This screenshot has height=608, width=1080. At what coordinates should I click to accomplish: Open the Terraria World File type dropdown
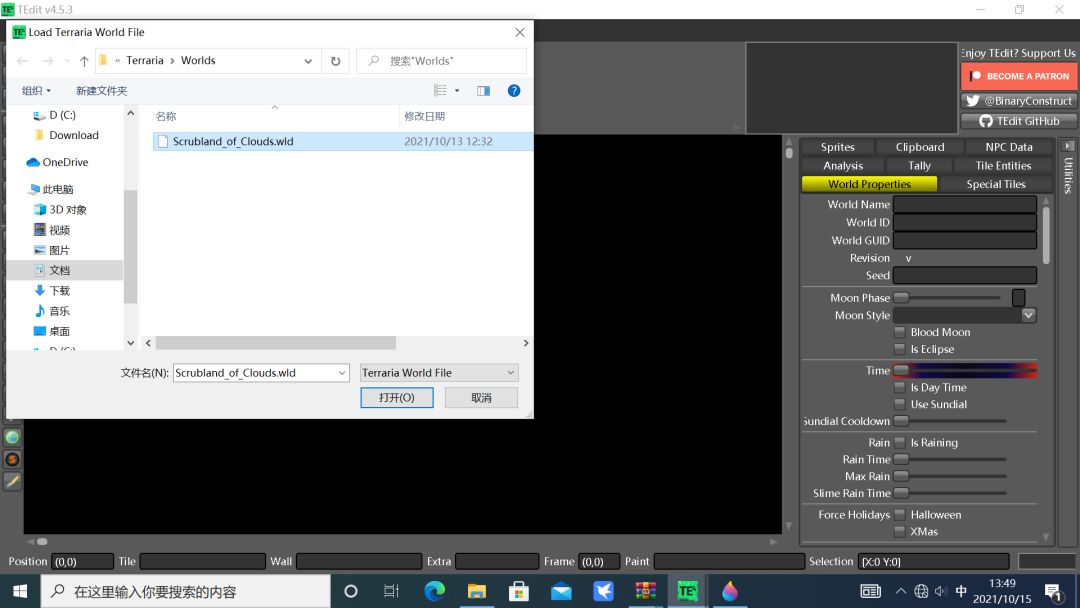[439, 373]
